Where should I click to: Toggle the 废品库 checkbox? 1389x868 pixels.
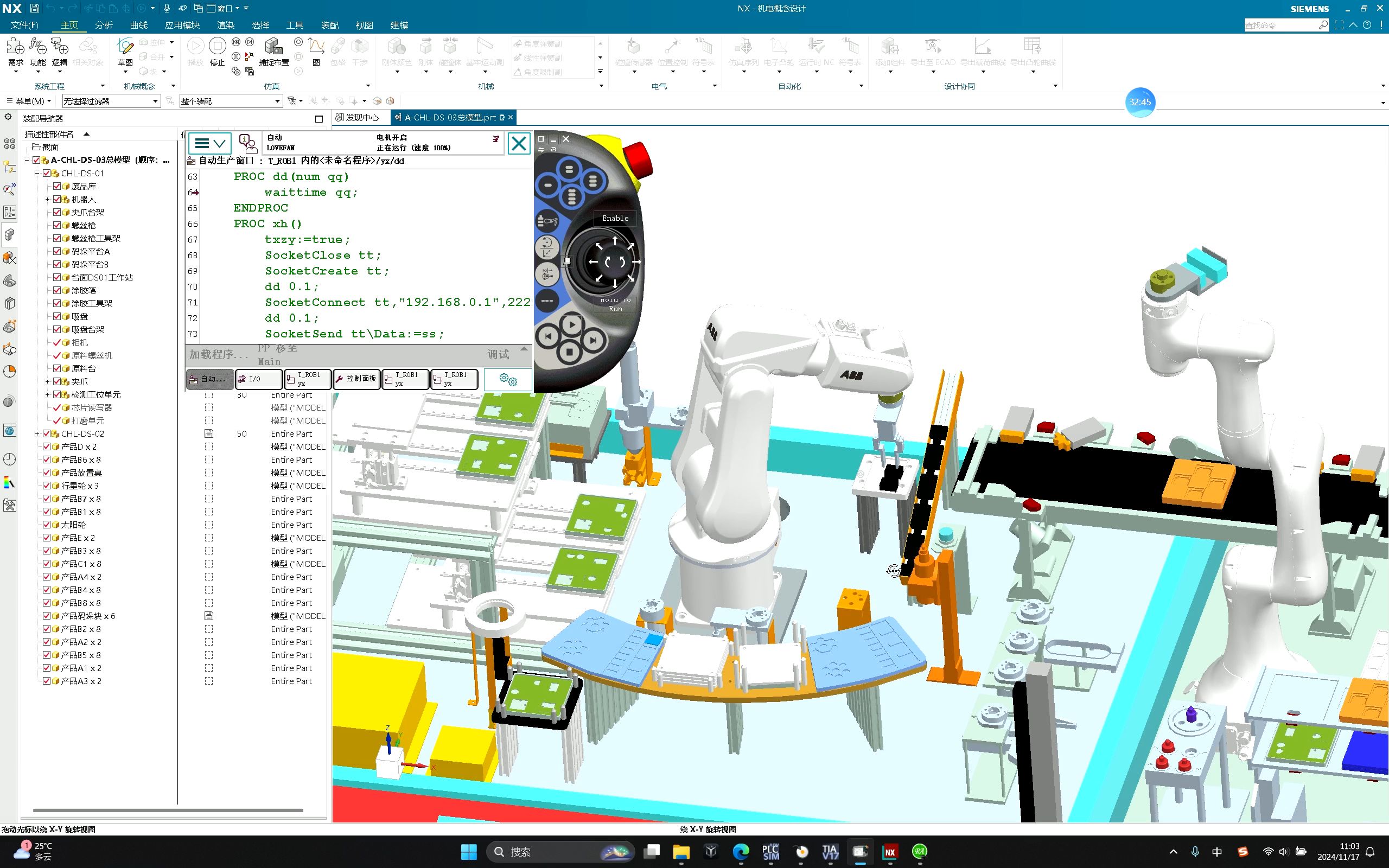click(x=57, y=186)
